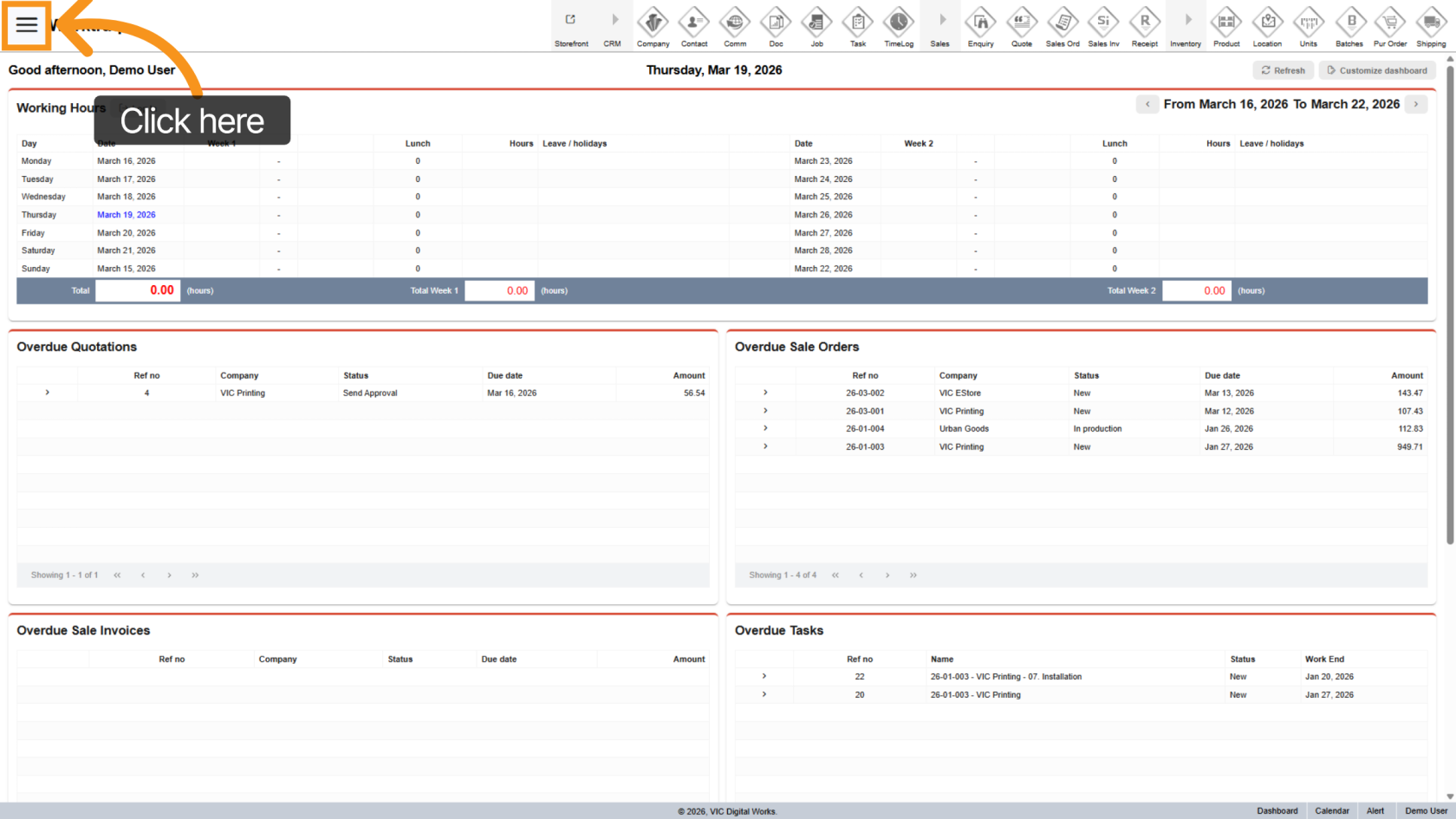This screenshot has height=819, width=1456.
Task: Open the Quote module icon
Action: 1022,23
